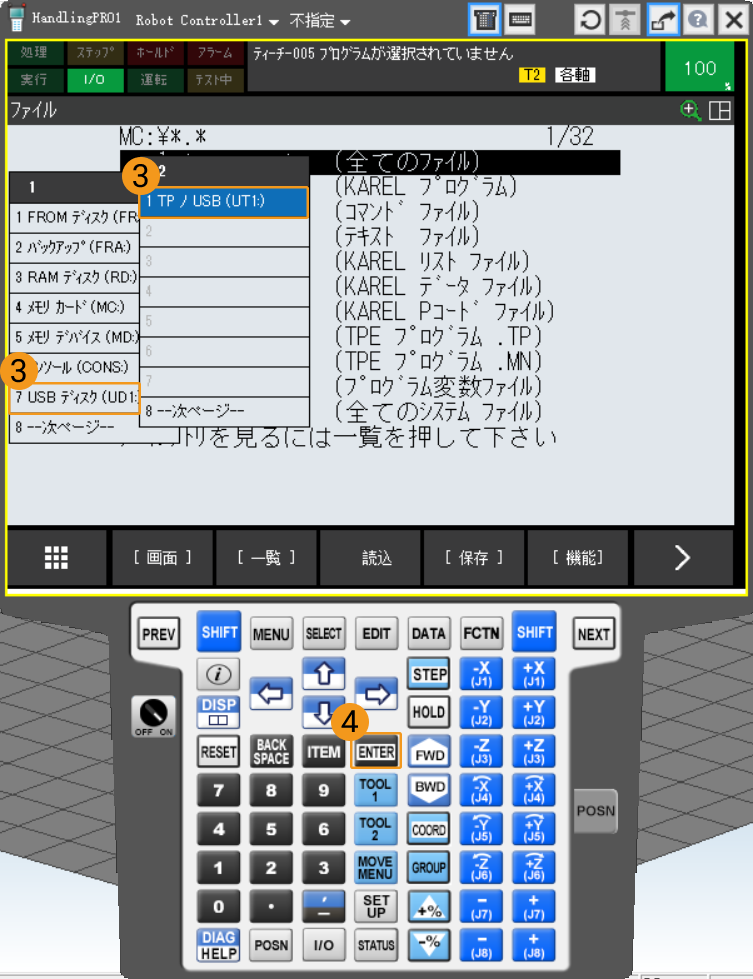
Task: Select the (TPE プログラム .TP) file type row
Action: [x=438, y=337]
